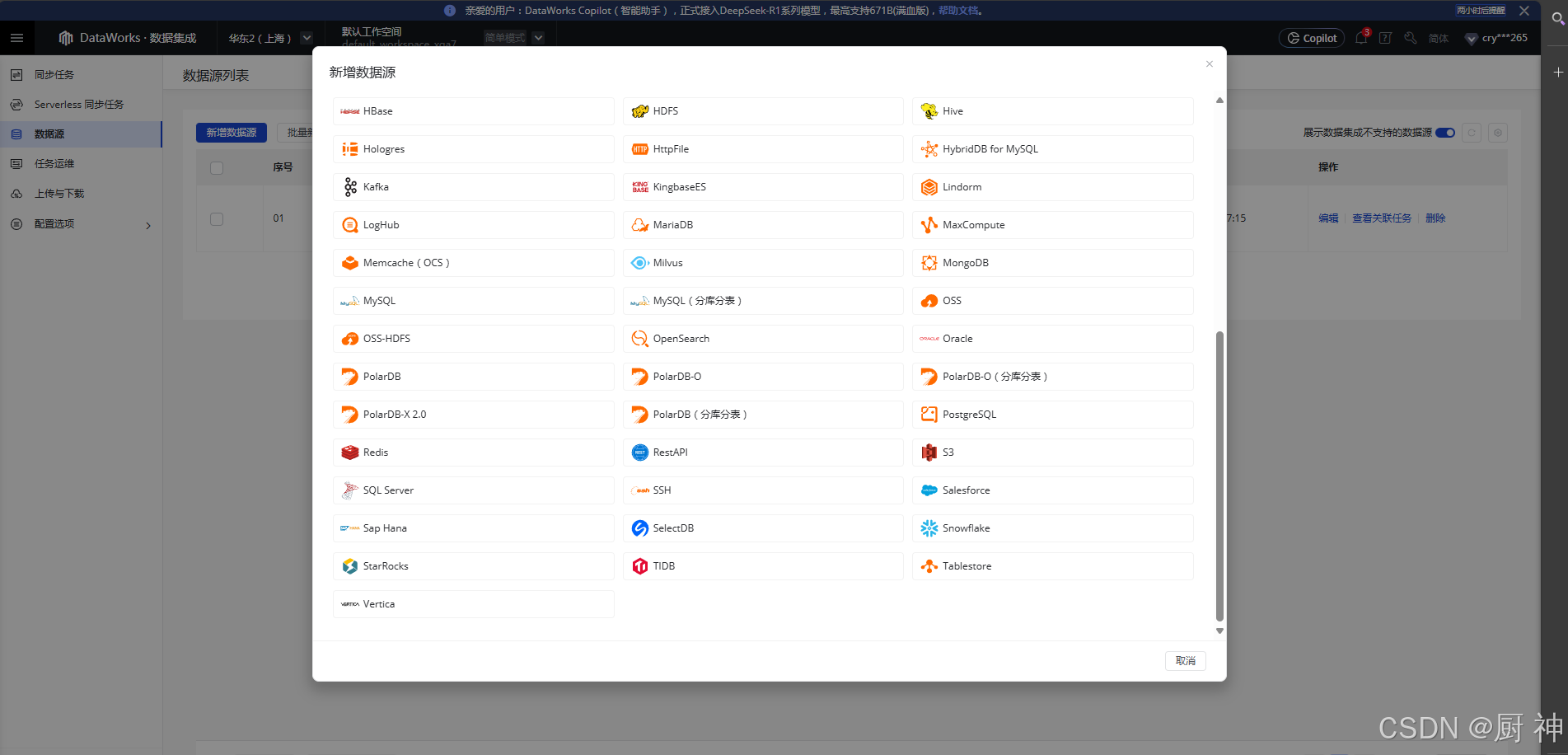
Task: Select the Oracle data source
Action: [1053, 339]
